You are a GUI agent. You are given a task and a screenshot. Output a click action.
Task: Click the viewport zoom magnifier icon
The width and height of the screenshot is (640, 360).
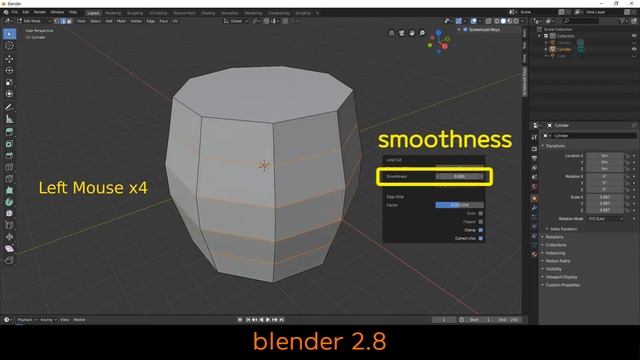coord(422,33)
